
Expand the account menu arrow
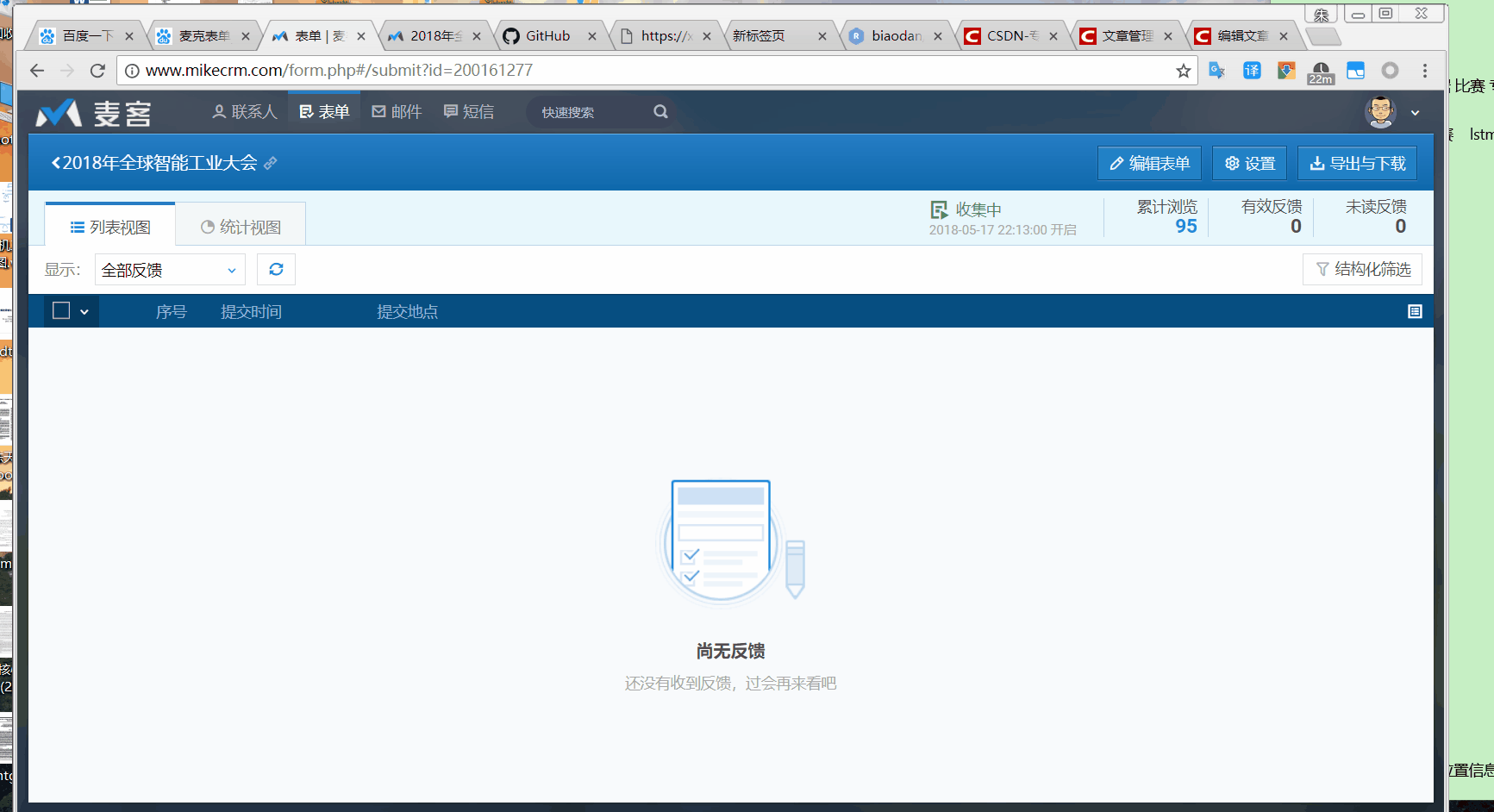pyautogui.click(x=1415, y=113)
